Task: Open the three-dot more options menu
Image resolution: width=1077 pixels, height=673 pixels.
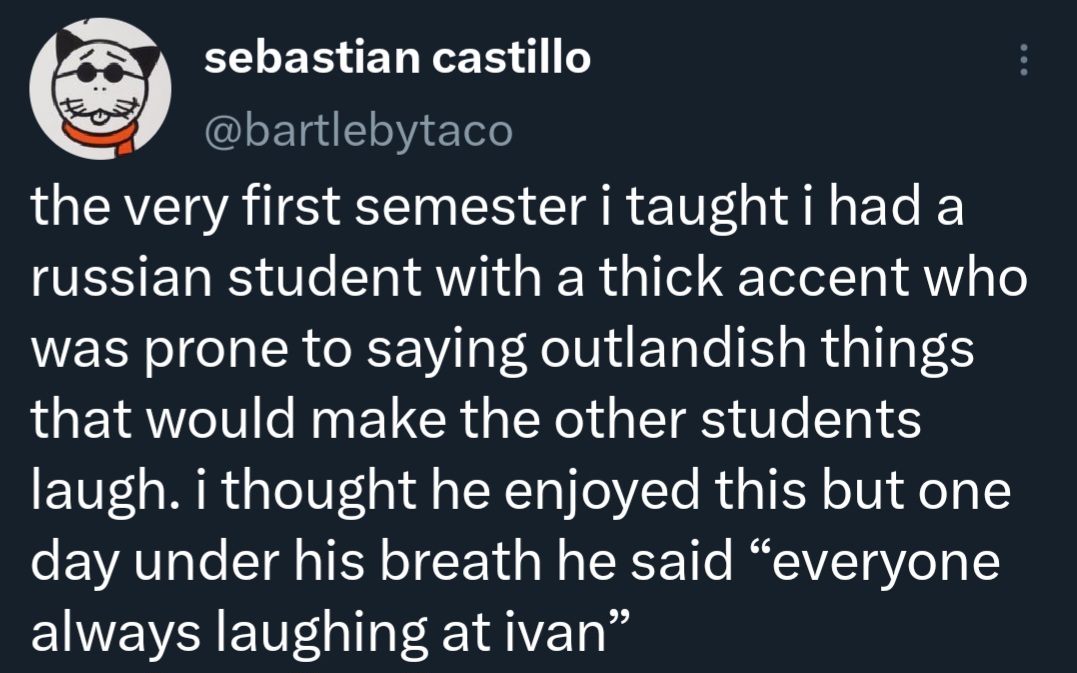Action: 1022,61
